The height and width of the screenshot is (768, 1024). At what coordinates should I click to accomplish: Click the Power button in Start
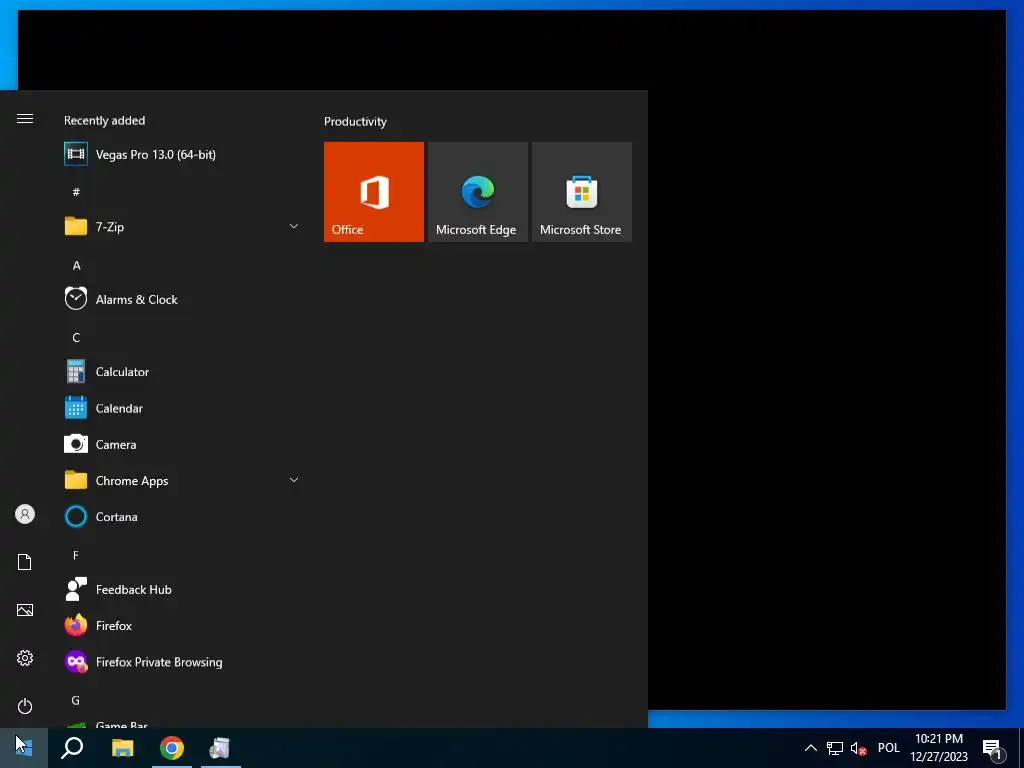25,707
